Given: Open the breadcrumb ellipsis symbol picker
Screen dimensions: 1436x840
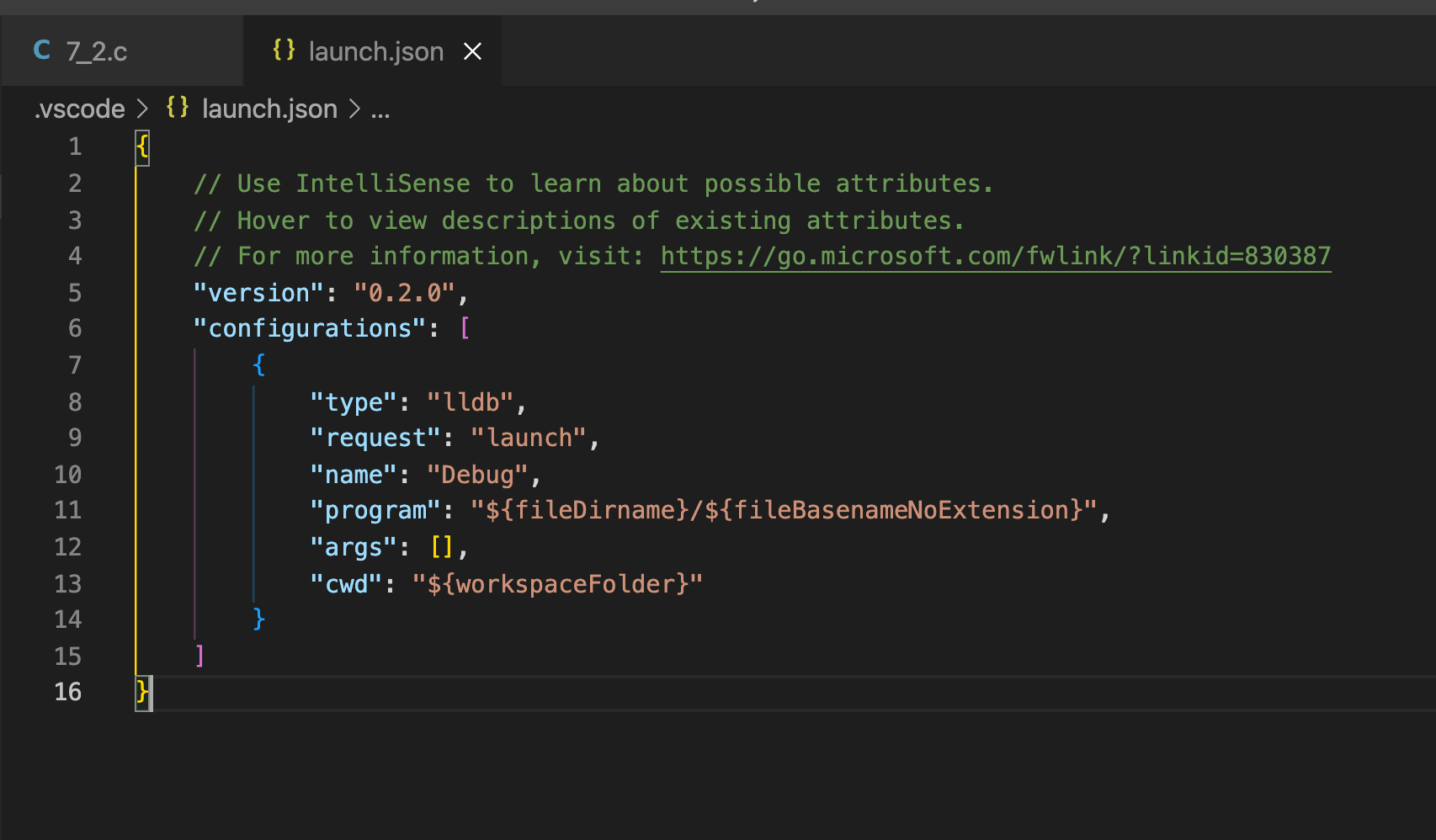Looking at the screenshot, I should pyautogui.click(x=380, y=109).
